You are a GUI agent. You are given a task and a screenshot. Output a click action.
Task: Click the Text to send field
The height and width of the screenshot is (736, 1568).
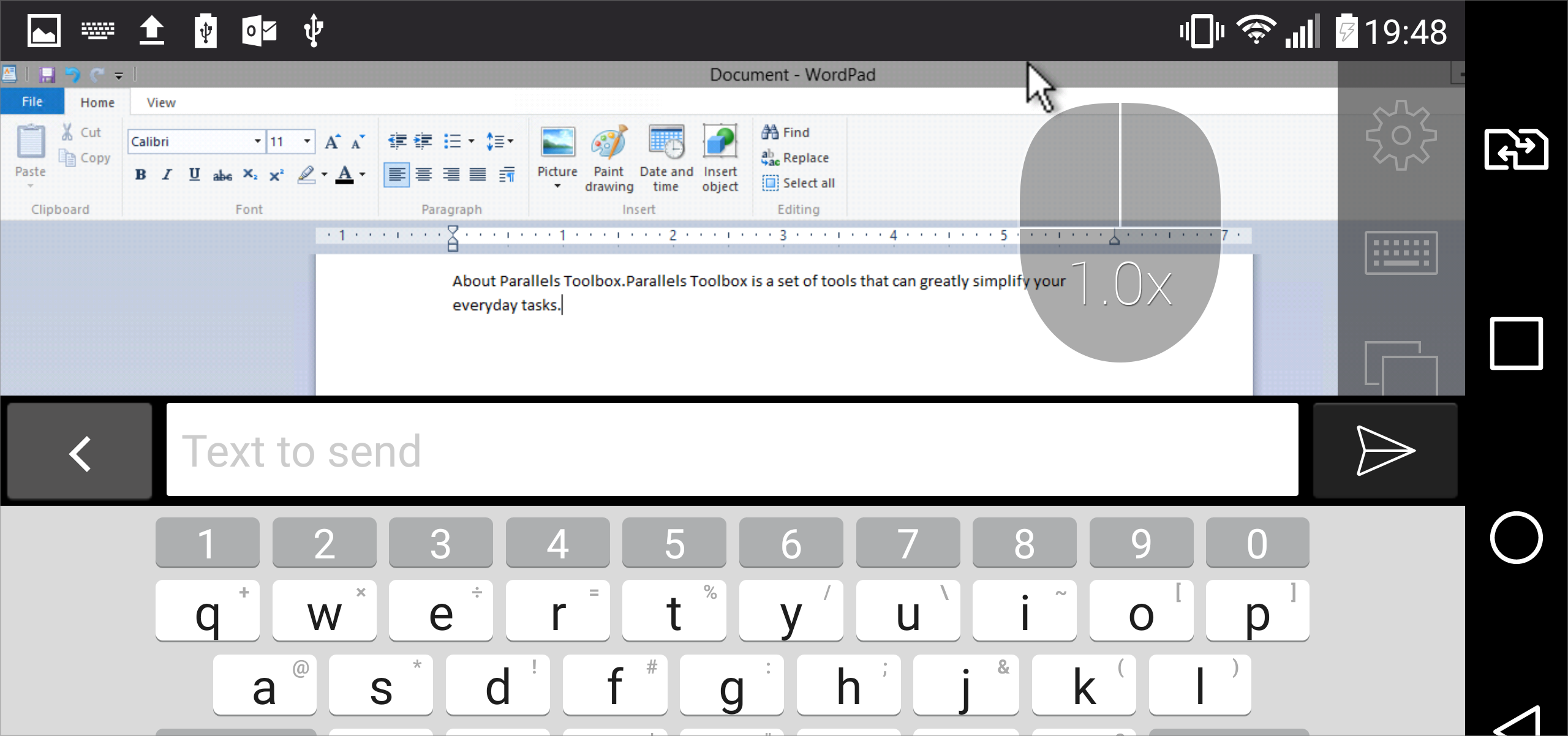pos(732,450)
